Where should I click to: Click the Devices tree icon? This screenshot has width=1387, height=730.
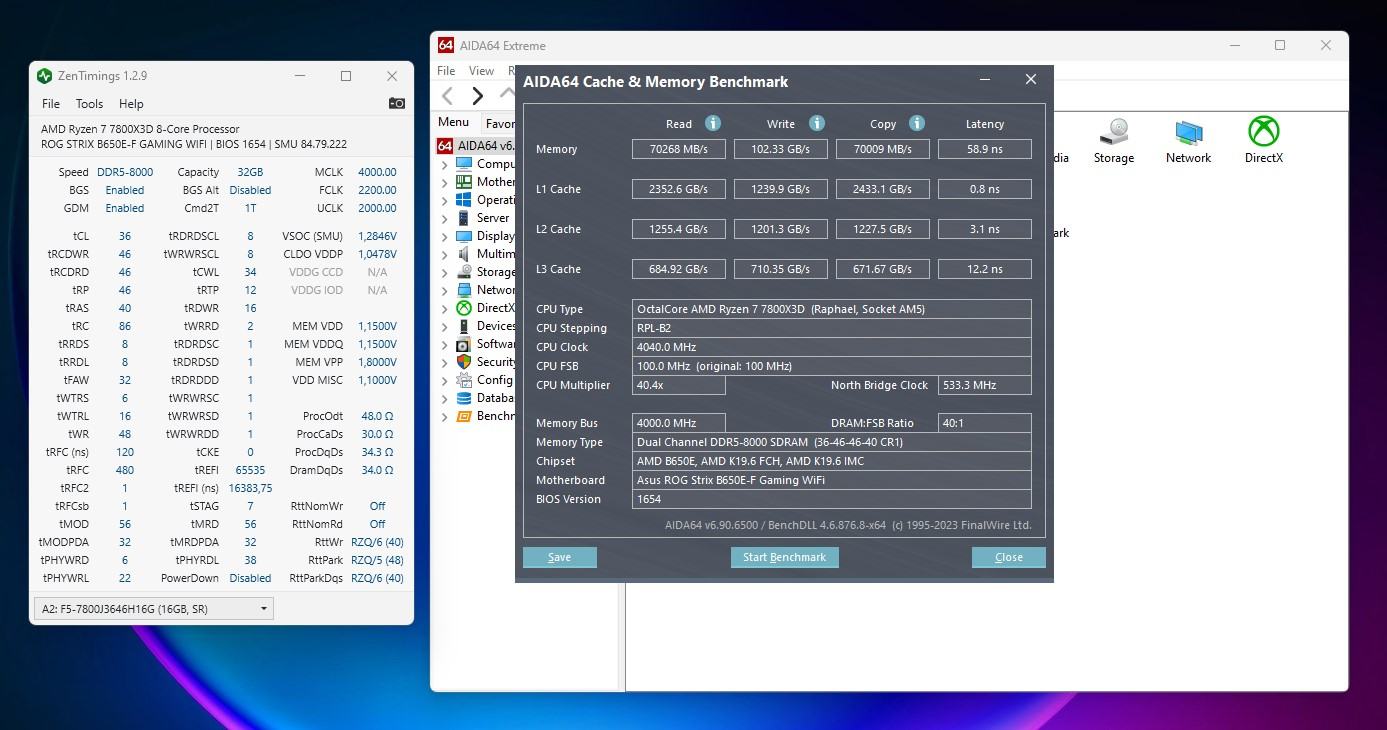click(464, 326)
